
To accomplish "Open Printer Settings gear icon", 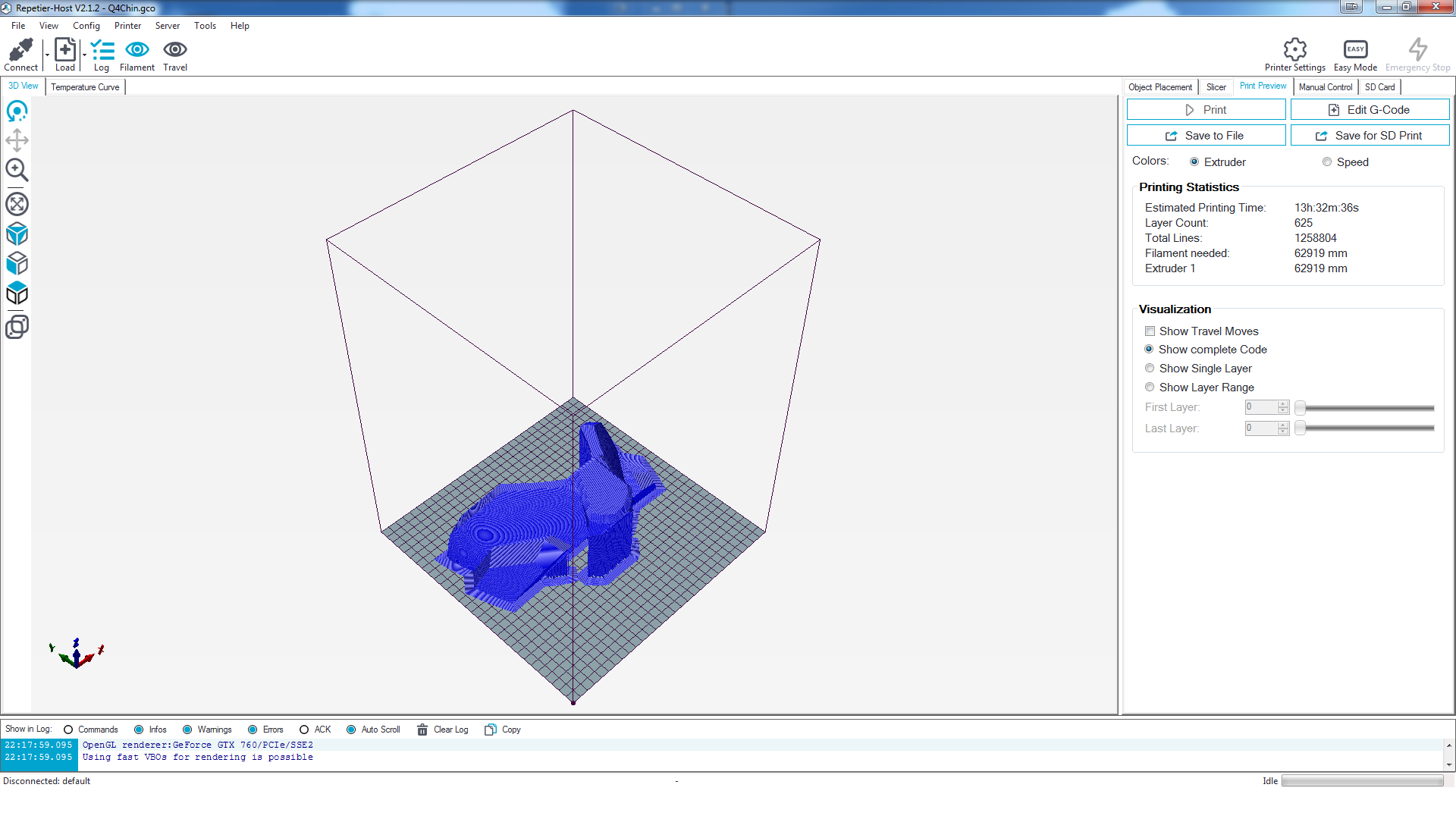I will (x=1294, y=50).
